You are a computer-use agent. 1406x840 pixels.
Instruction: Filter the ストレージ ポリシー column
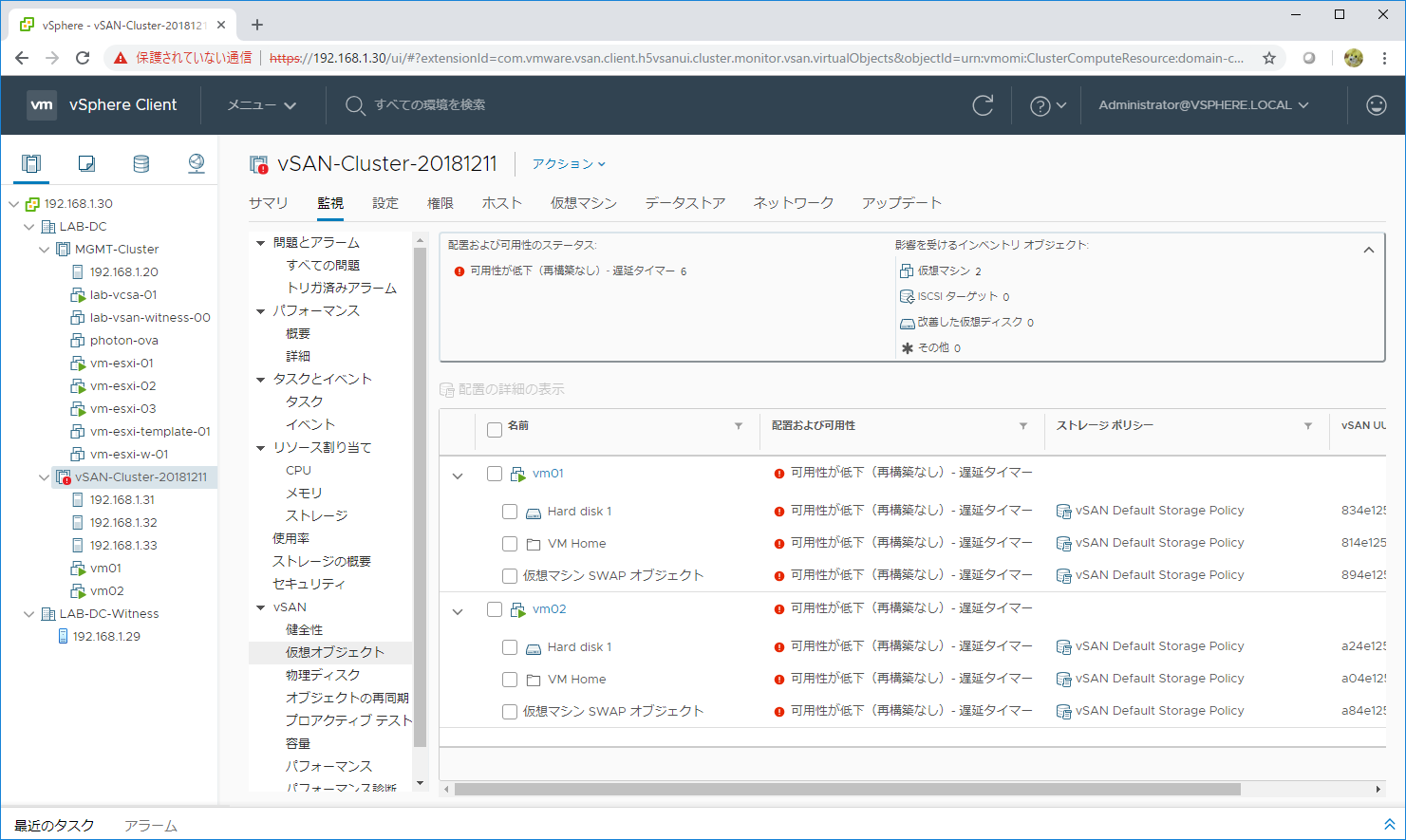click(1308, 426)
